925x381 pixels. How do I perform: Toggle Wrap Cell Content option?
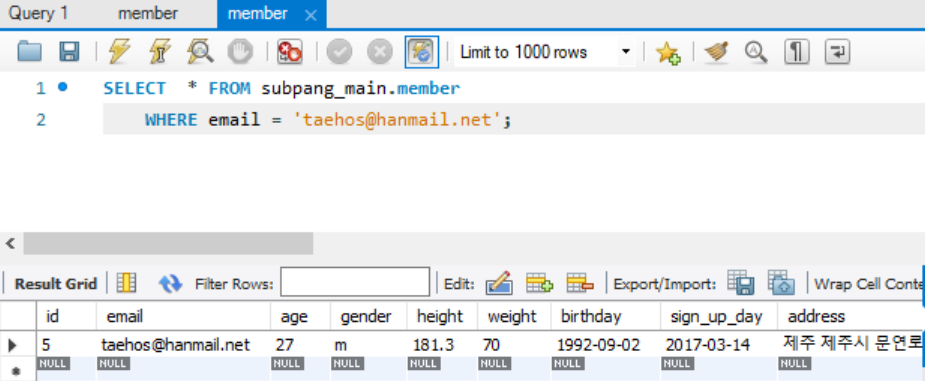[868, 284]
